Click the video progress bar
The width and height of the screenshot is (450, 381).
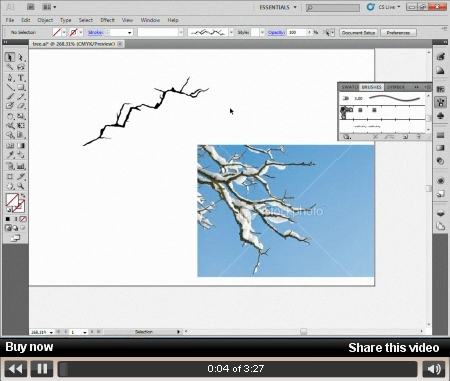point(237,369)
